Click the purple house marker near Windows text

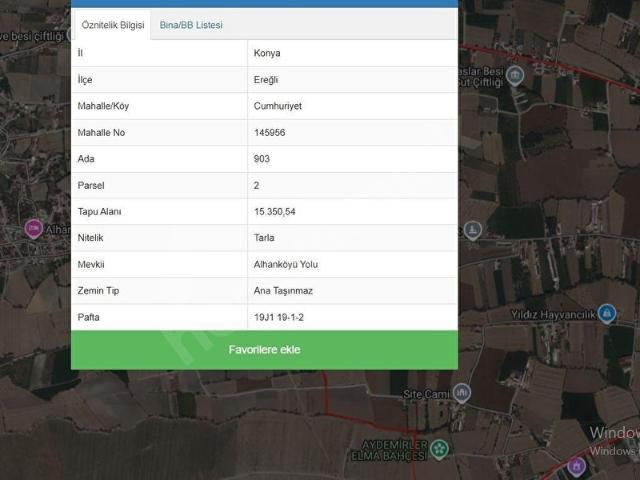[576, 467]
